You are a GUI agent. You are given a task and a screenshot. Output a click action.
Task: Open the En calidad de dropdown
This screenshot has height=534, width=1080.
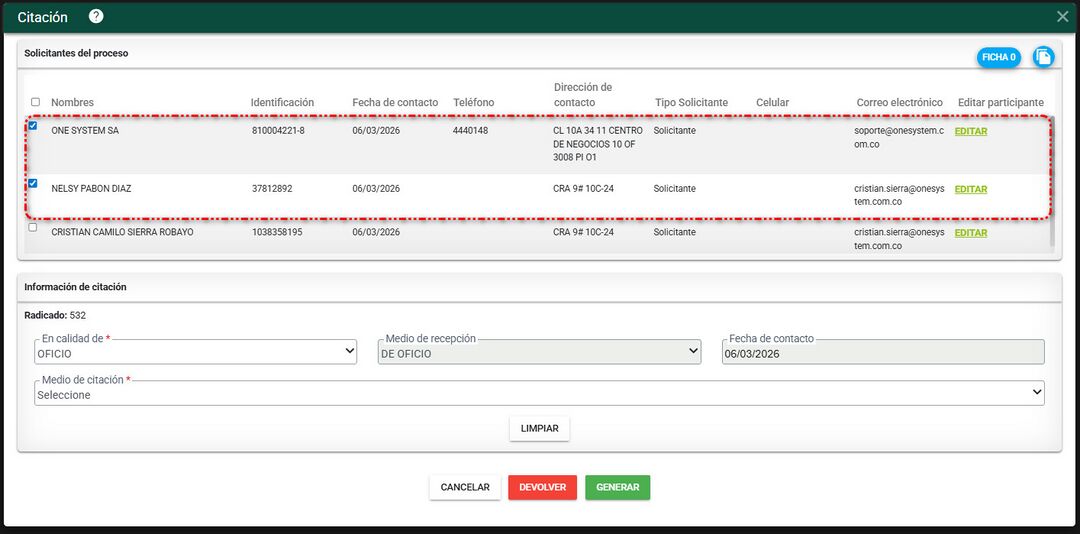tap(195, 353)
